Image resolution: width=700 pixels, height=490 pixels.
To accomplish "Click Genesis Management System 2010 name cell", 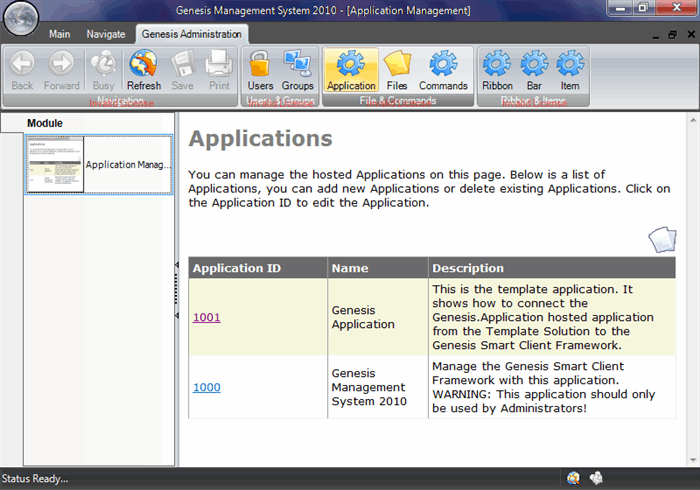I will click(378, 387).
